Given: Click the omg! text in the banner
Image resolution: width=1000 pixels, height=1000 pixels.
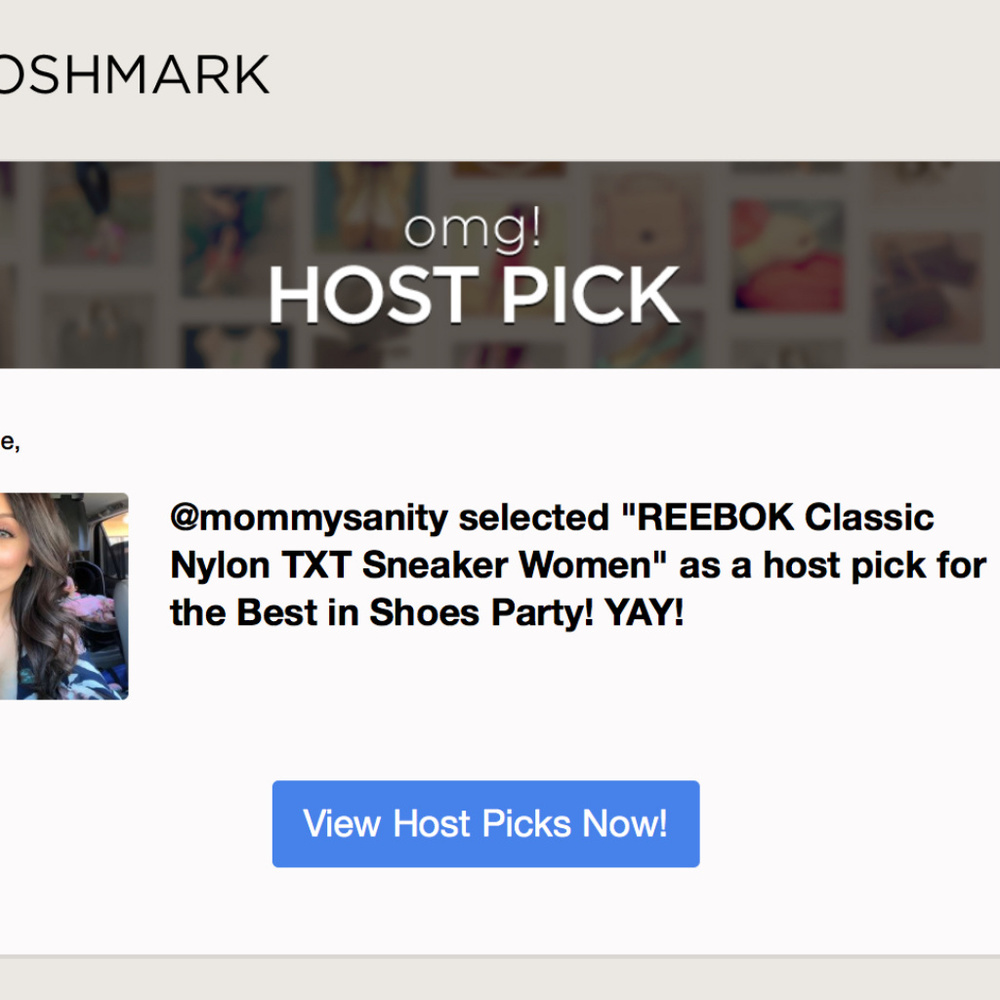Looking at the screenshot, I should pos(473,229).
